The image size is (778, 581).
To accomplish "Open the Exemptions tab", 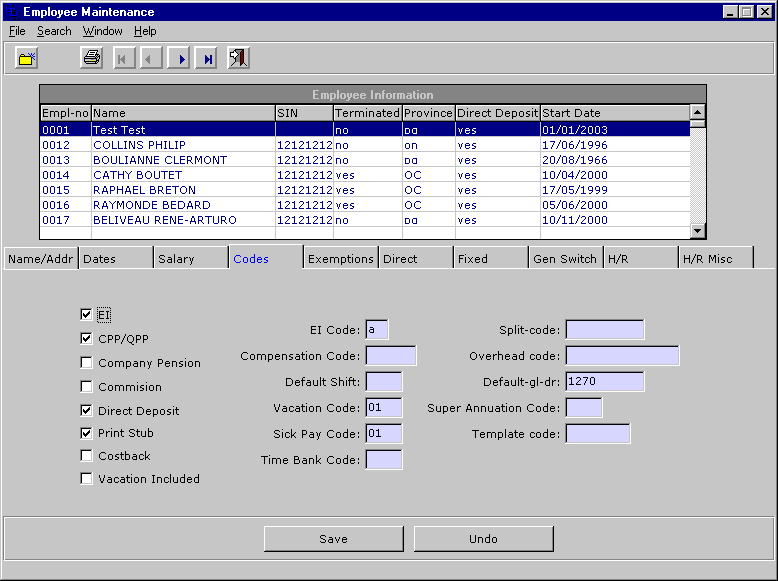I will 340,259.
